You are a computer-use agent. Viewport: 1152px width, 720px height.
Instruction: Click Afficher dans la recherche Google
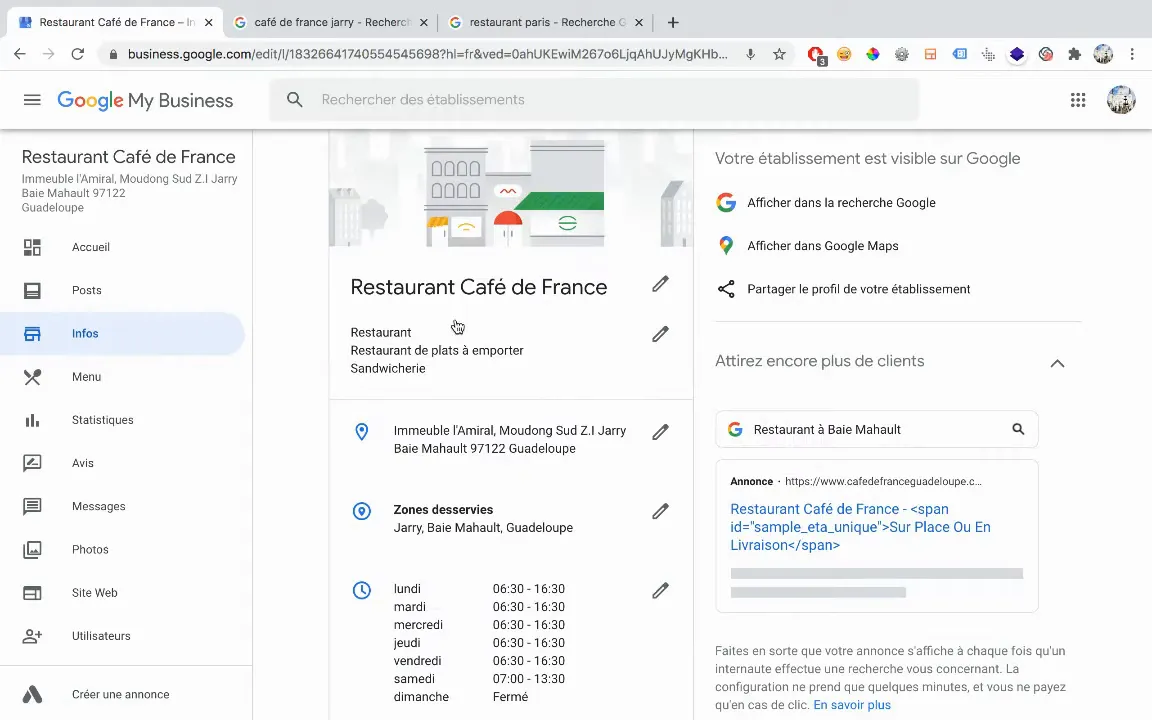pyautogui.click(x=841, y=203)
